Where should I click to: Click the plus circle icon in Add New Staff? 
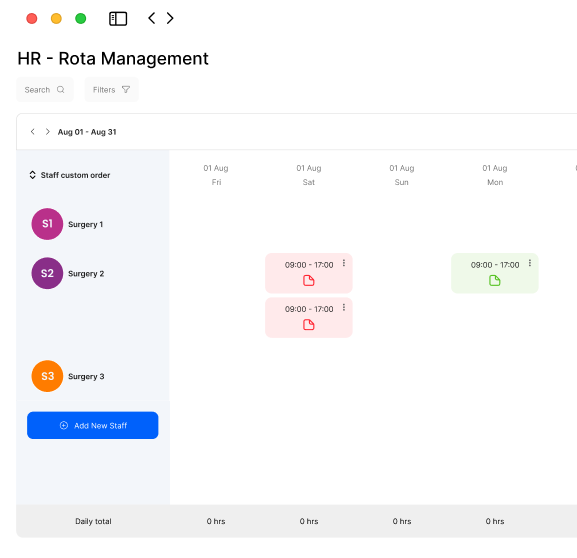click(x=64, y=425)
